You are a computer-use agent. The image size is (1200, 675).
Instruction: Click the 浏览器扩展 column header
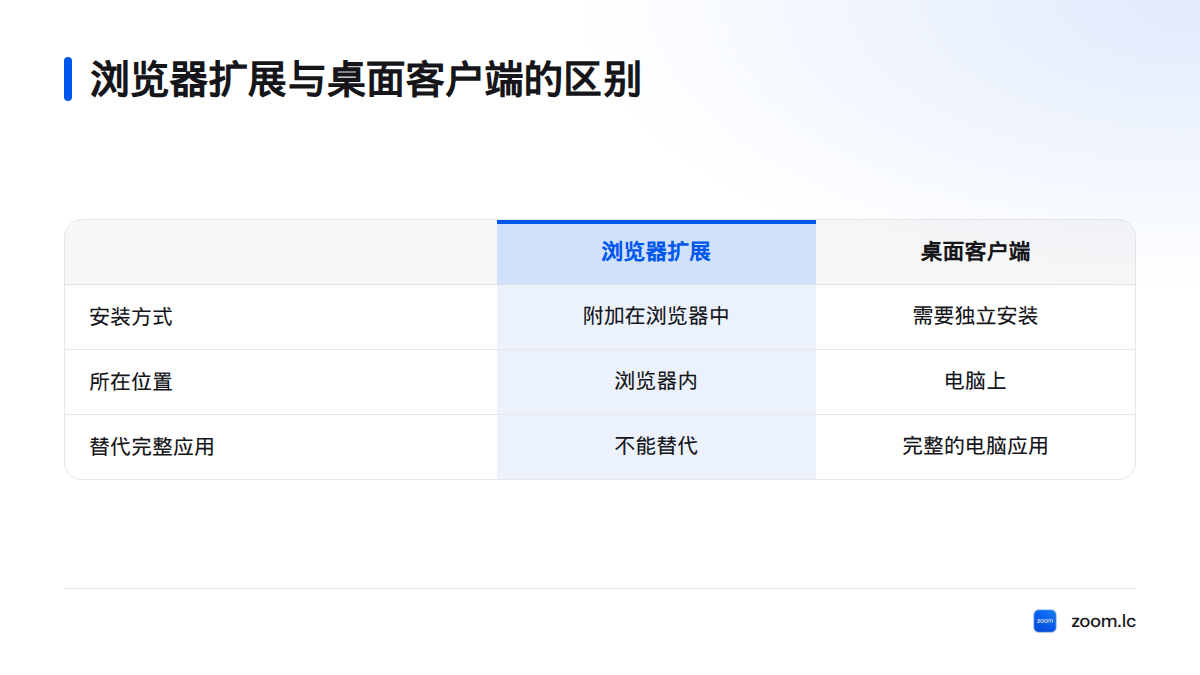656,252
